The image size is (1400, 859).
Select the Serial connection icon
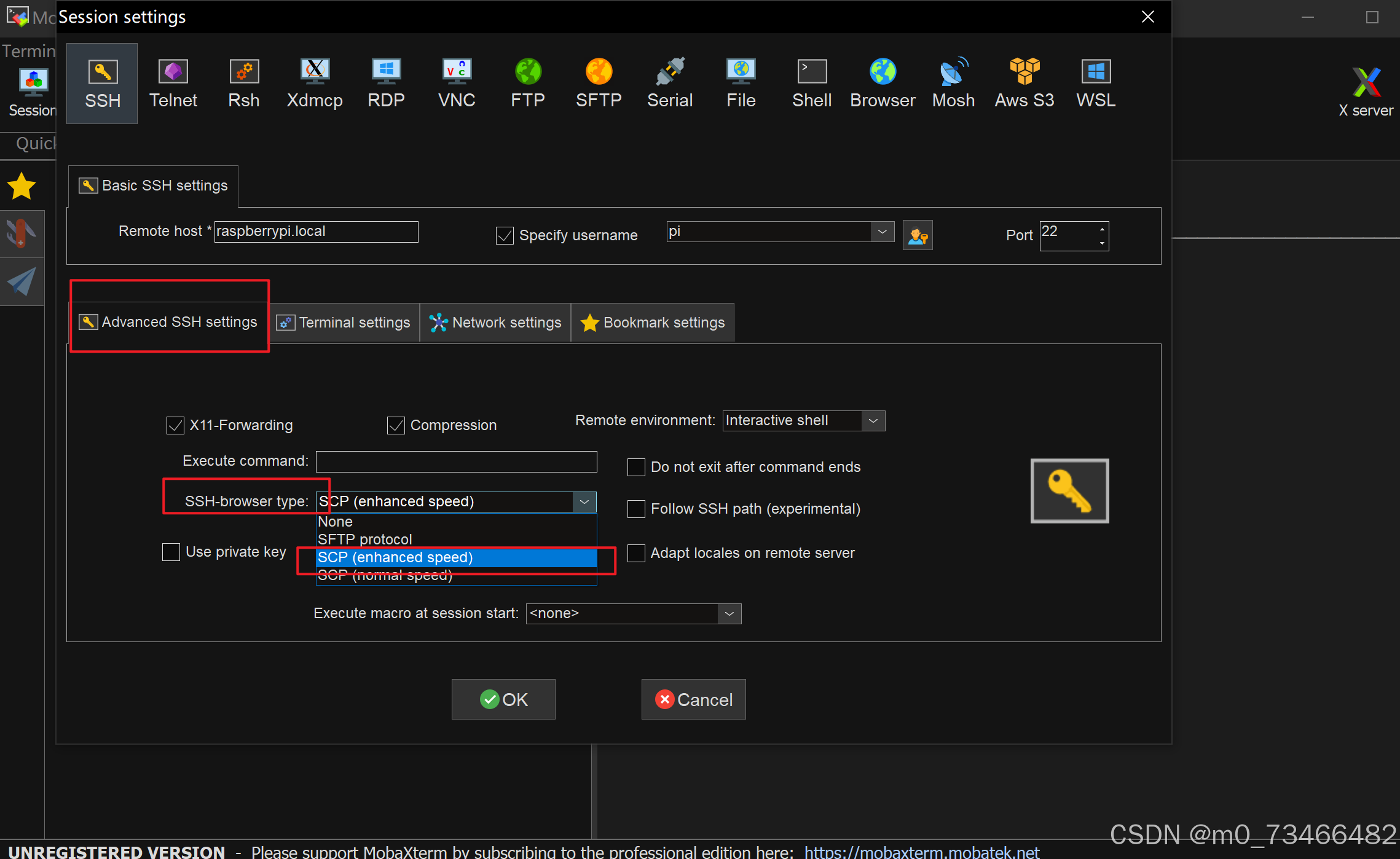670,83
